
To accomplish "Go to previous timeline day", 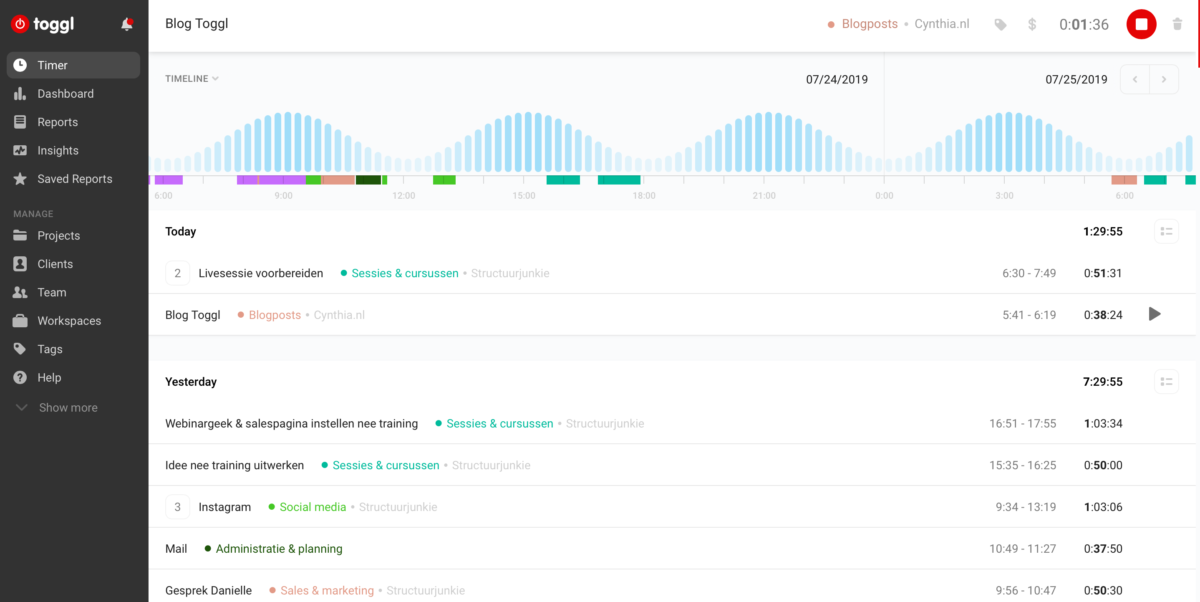I will (1135, 79).
